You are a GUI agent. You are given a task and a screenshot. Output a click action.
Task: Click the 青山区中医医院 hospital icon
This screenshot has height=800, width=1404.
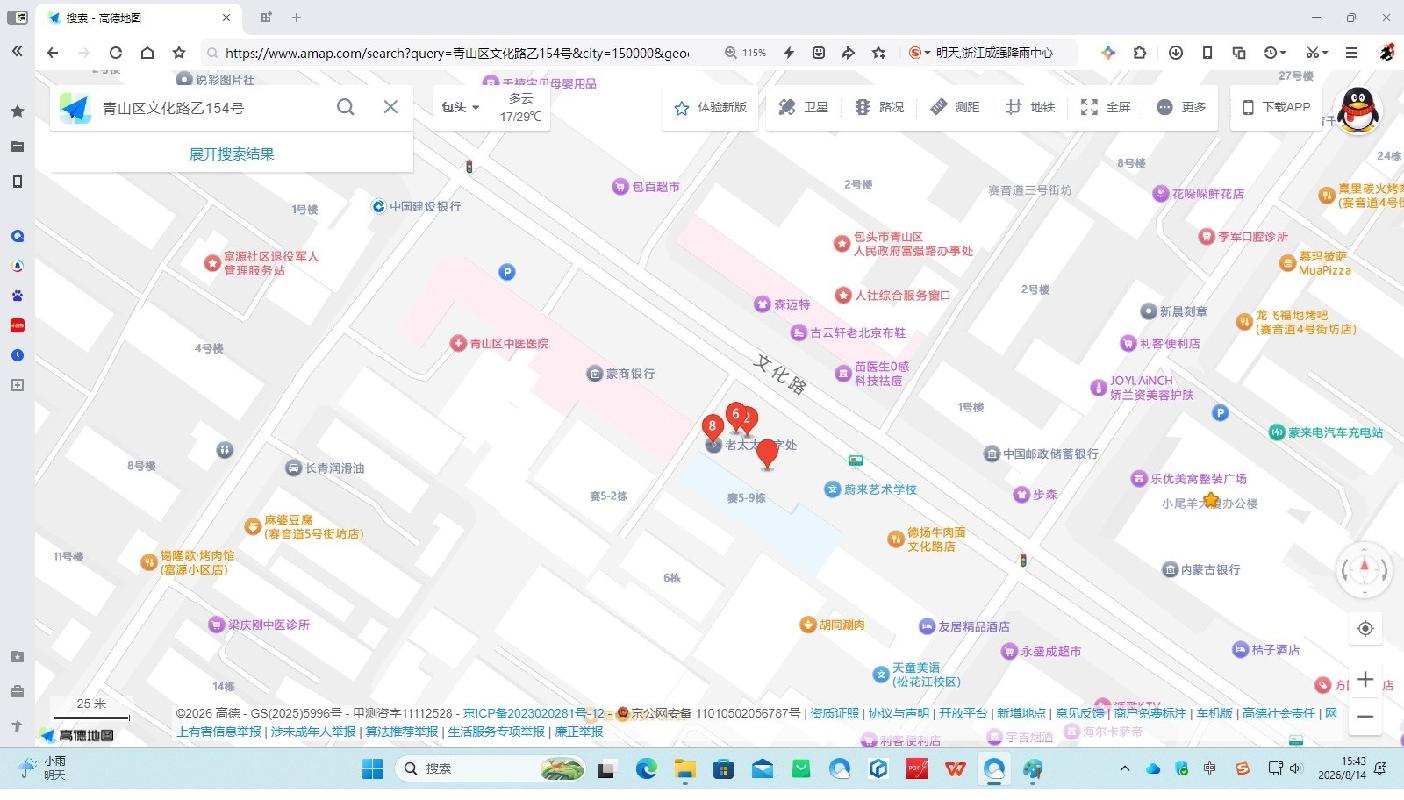pos(458,343)
